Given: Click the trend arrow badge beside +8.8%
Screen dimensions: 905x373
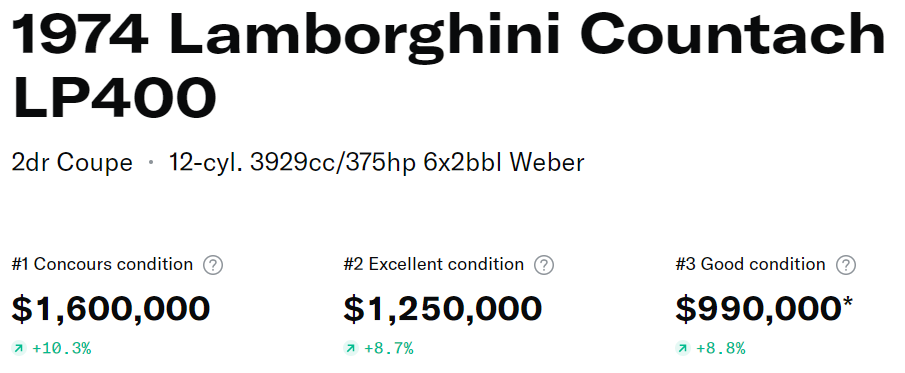Looking at the screenshot, I should (683, 348).
